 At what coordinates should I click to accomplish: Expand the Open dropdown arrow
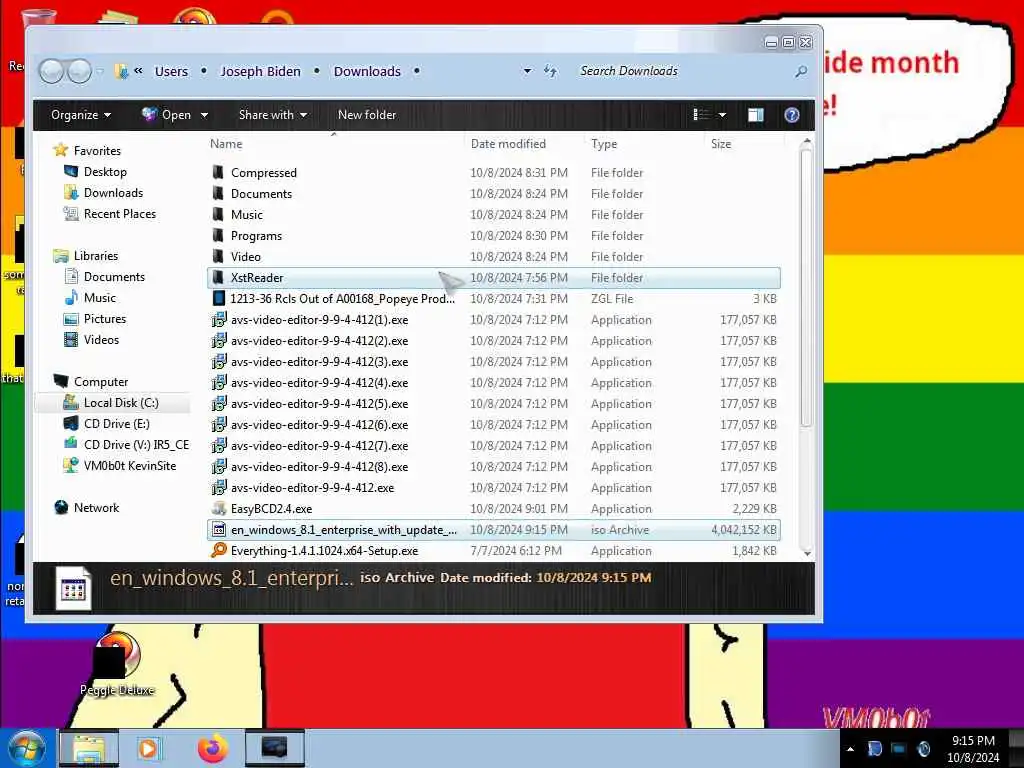tap(204, 115)
